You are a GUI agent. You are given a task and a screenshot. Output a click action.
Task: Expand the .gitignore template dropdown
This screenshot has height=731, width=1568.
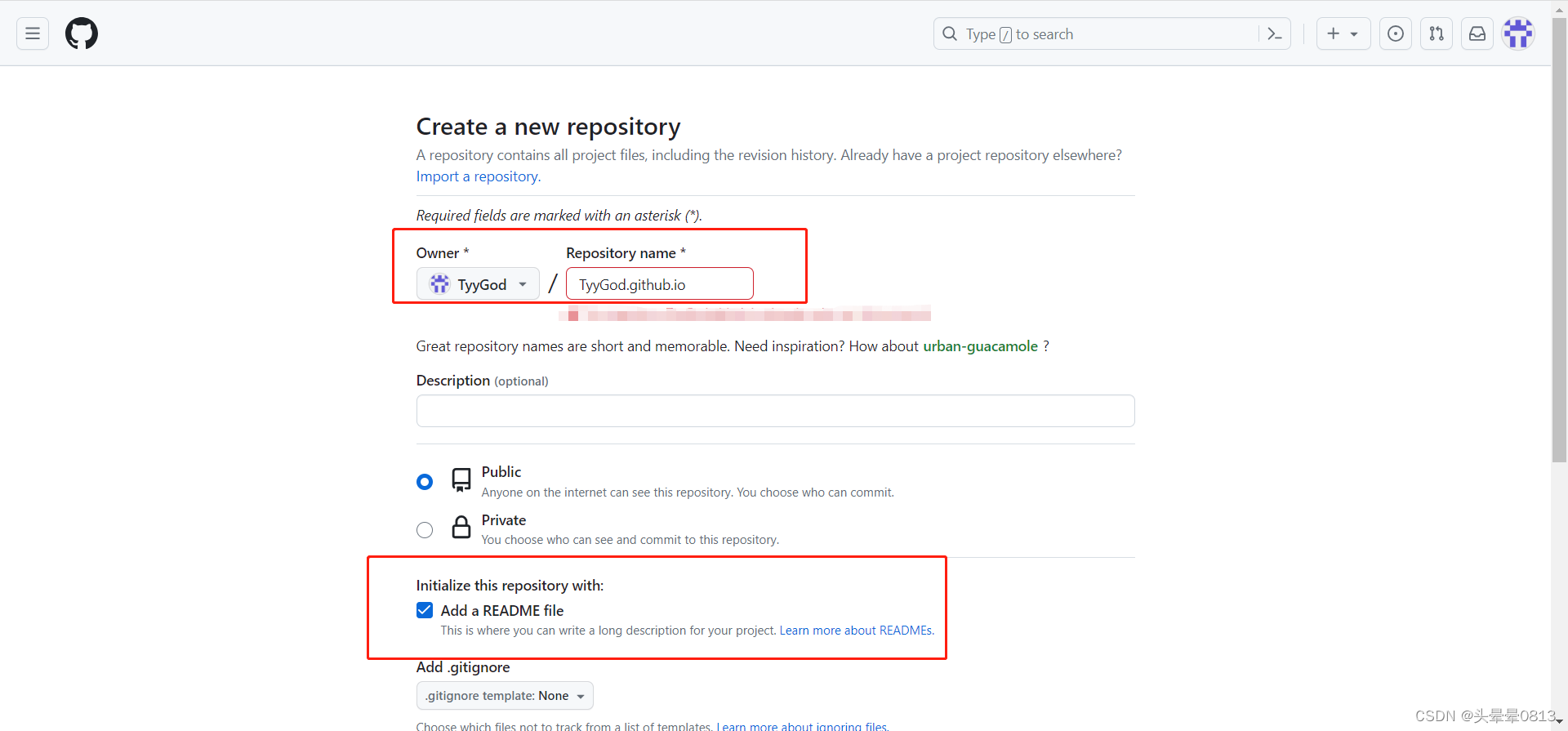pyautogui.click(x=505, y=696)
